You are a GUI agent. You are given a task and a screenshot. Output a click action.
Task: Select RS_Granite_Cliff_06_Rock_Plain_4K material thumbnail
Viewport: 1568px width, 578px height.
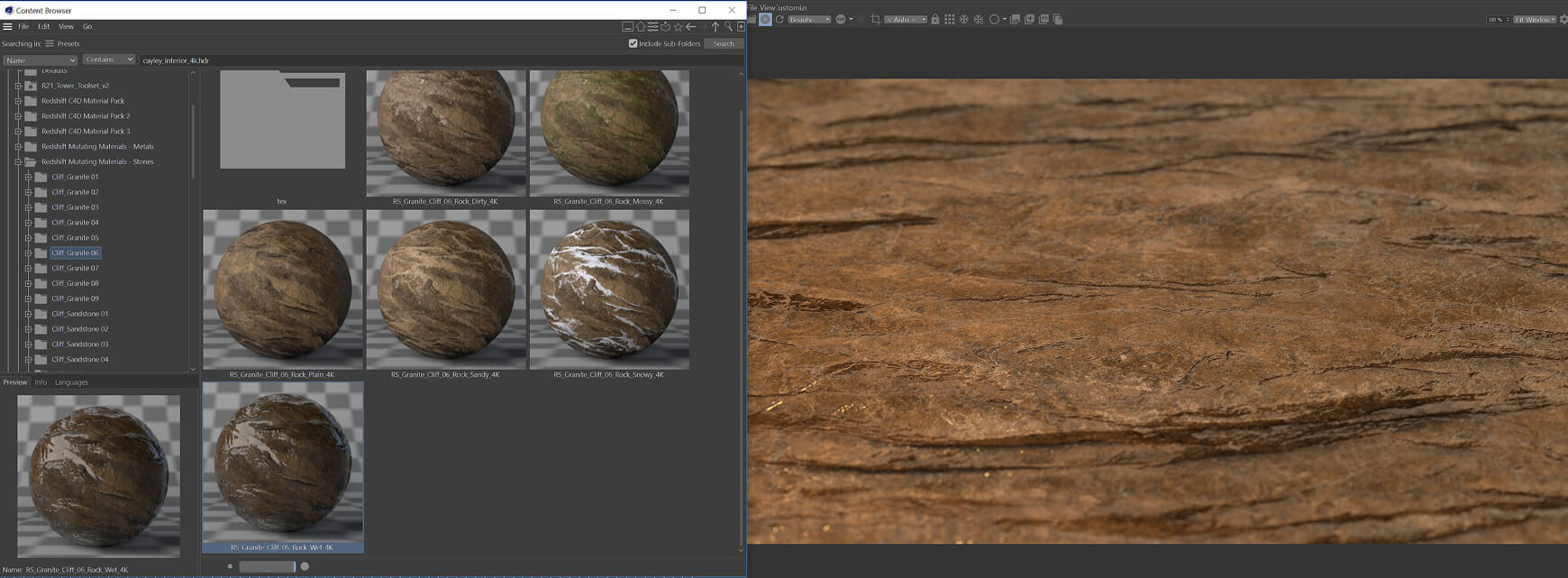coord(282,289)
